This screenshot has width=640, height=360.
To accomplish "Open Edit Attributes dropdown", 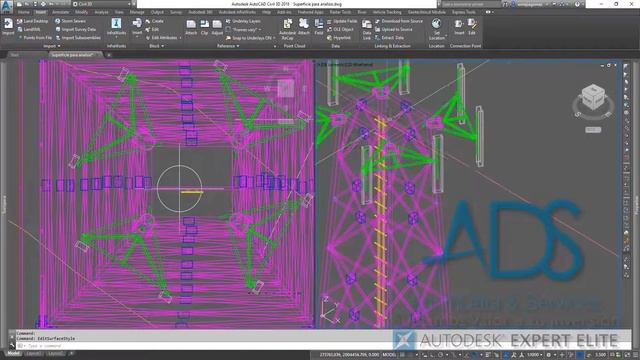I will coord(163,38).
